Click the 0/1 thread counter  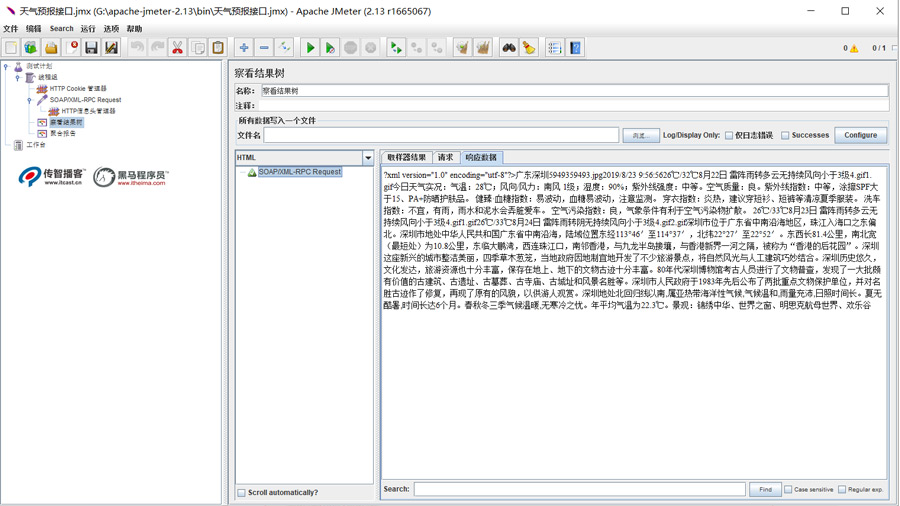tap(879, 48)
